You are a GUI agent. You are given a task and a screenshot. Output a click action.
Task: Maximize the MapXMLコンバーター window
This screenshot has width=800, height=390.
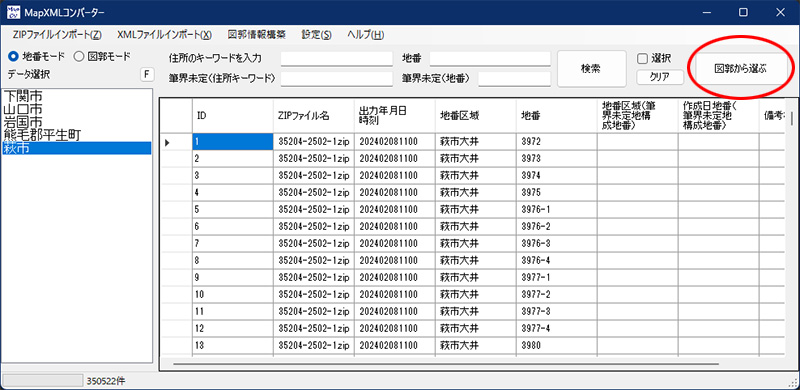743,12
